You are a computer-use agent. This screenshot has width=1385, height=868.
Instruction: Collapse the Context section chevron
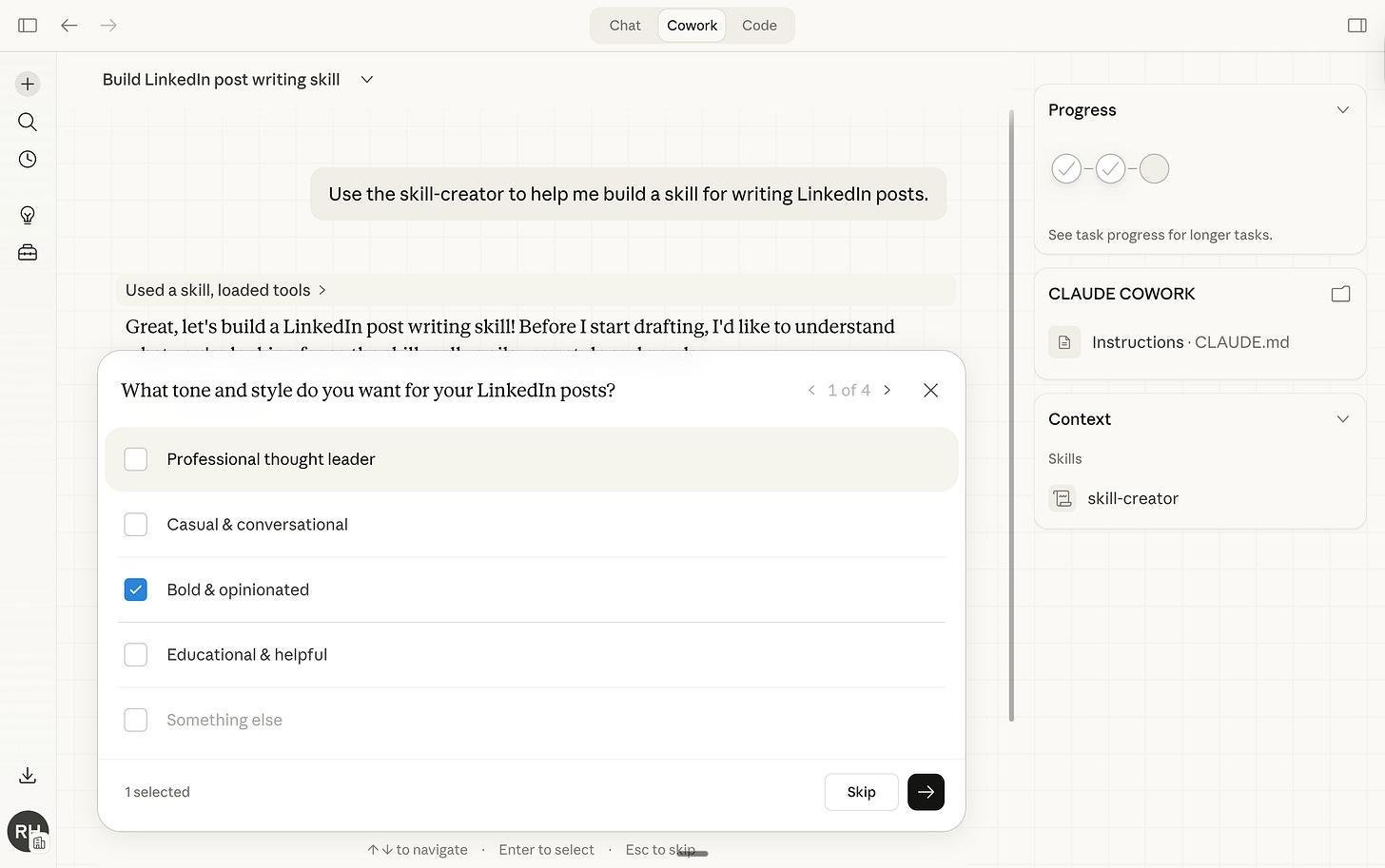click(1342, 419)
